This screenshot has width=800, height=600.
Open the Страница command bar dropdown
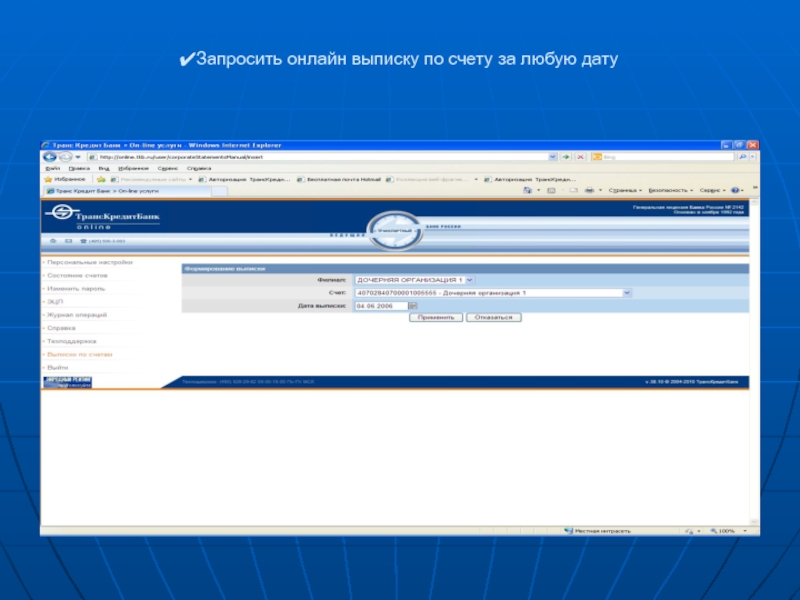625,190
